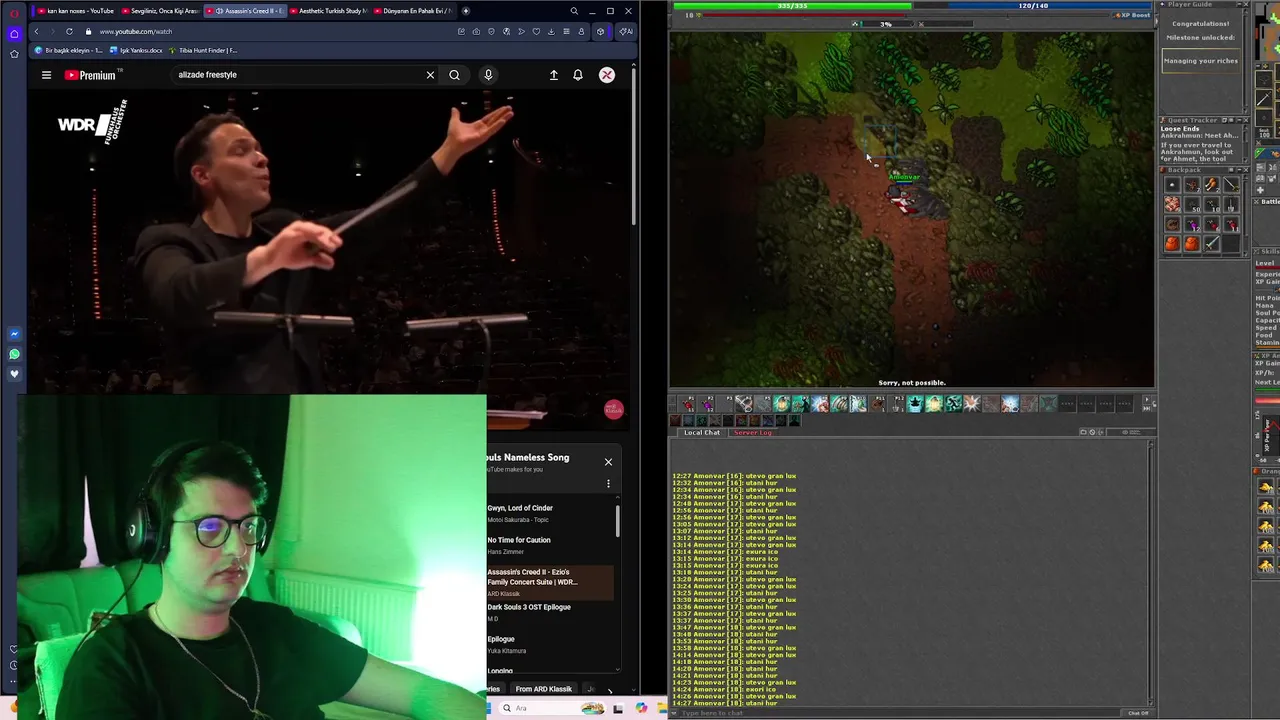This screenshot has height=720, width=1280.
Task: Switch to the 'Aesthetic Turkish Study' browser tab
Action: tap(329, 11)
